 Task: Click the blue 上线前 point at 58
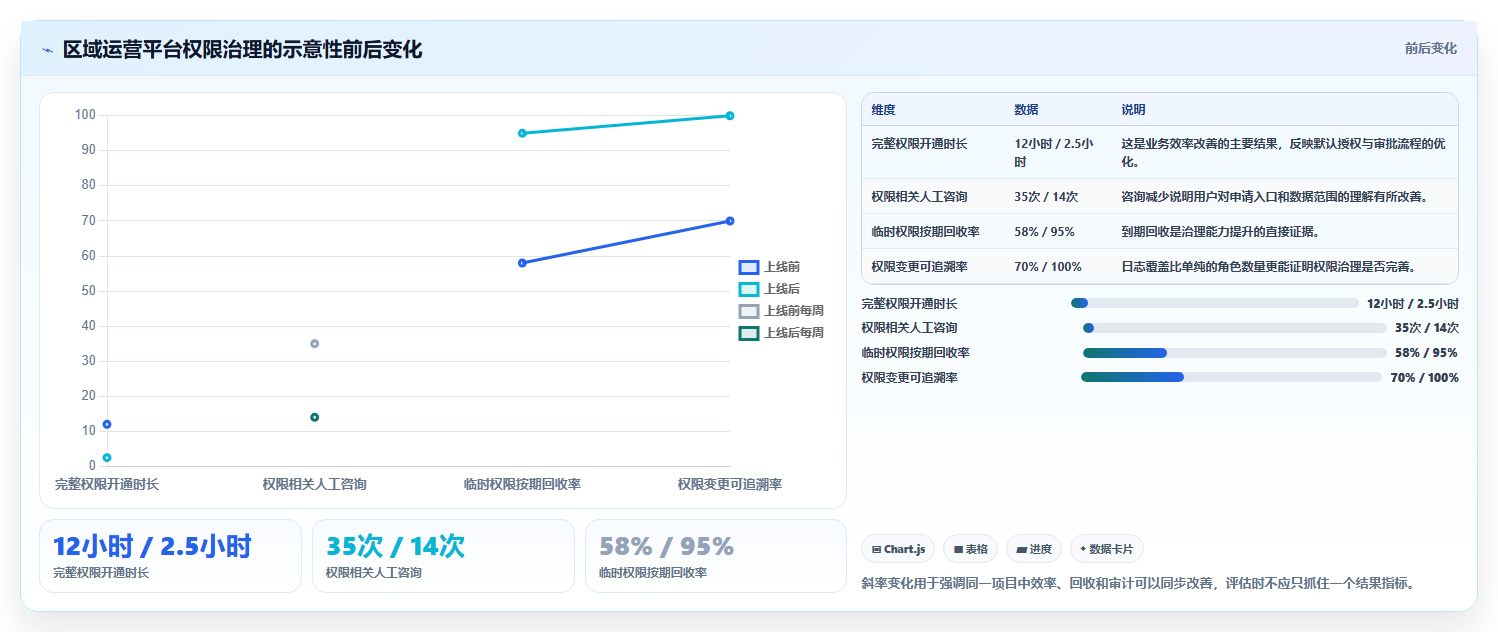click(522, 263)
